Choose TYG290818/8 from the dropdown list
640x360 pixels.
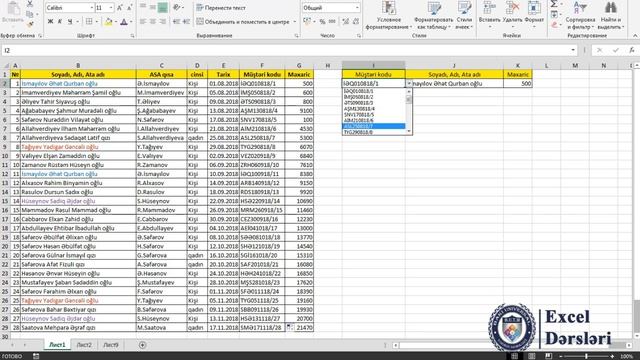click(374, 132)
